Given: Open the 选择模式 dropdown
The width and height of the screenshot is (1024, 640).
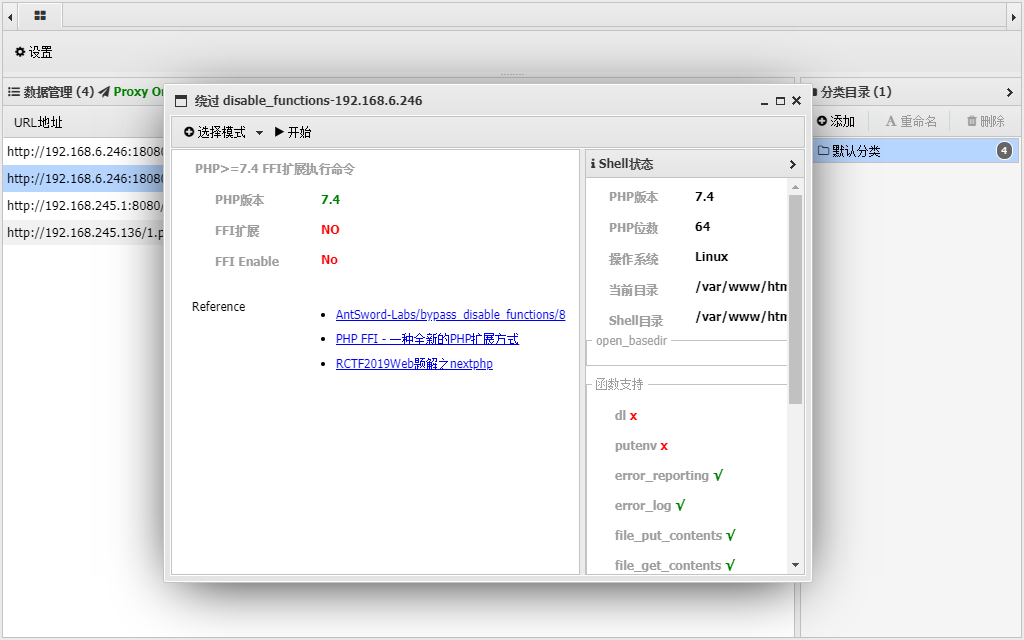Looking at the screenshot, I should pyautogui.click(x=224, y=132).
